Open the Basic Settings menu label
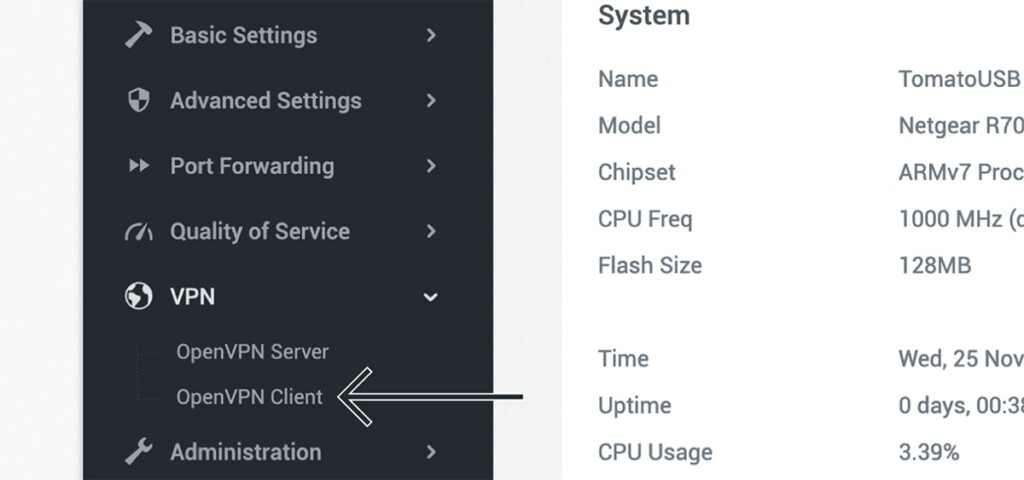Viewport: 1024px width, 480px height. click(244, 35)
